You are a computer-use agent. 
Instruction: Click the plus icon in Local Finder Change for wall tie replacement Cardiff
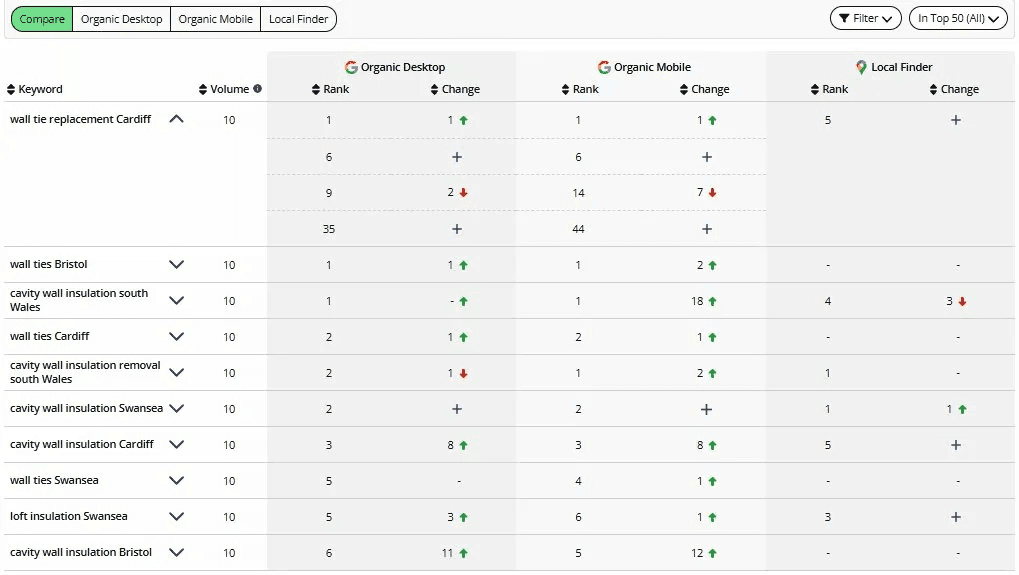tap(955, 120)
